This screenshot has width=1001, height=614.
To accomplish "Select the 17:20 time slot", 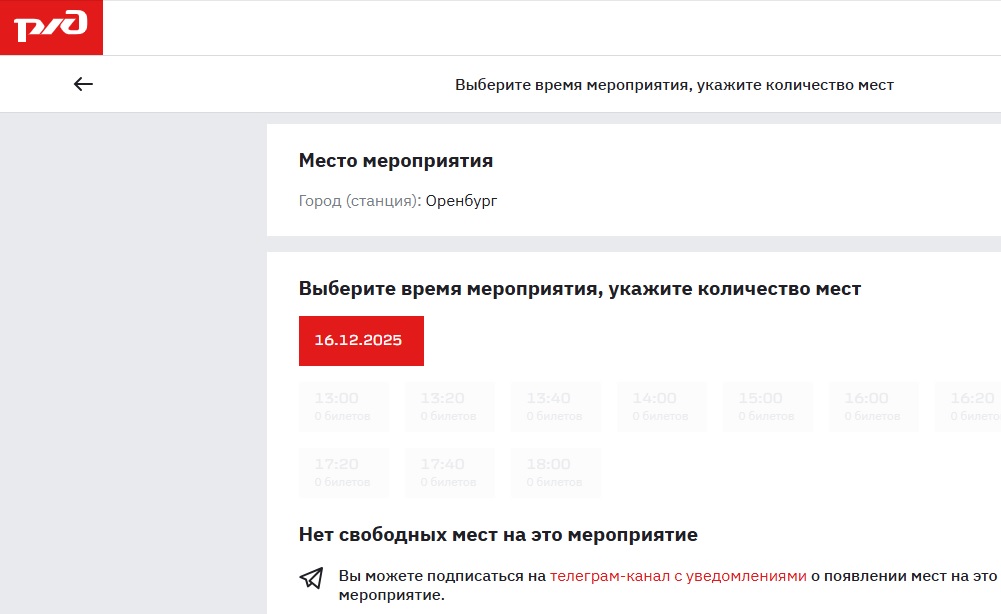I will pyautogui.click(x=343, y=472).
